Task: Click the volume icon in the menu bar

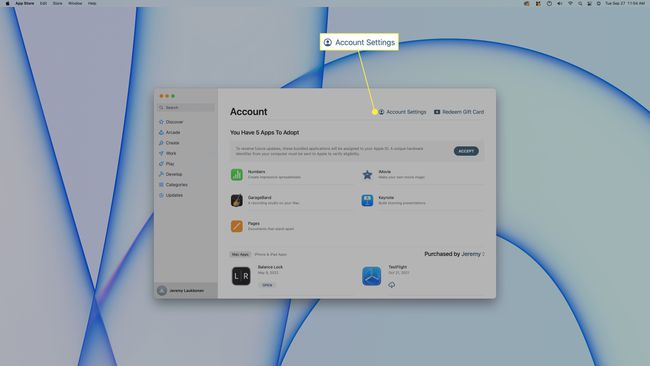Action: coord(559,3)
